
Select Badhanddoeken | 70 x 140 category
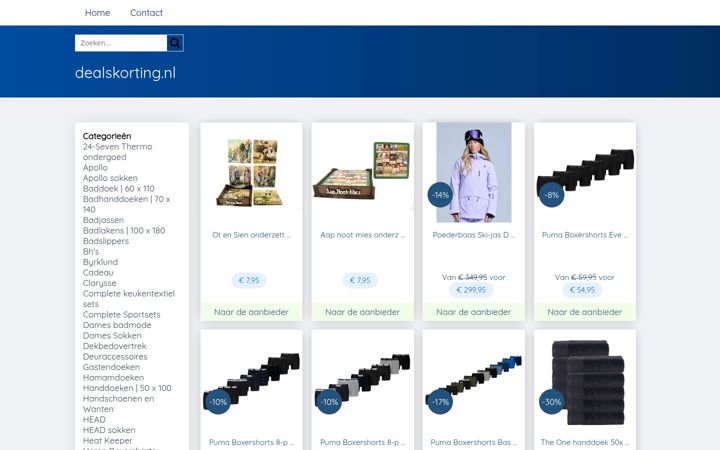point(126,204)
